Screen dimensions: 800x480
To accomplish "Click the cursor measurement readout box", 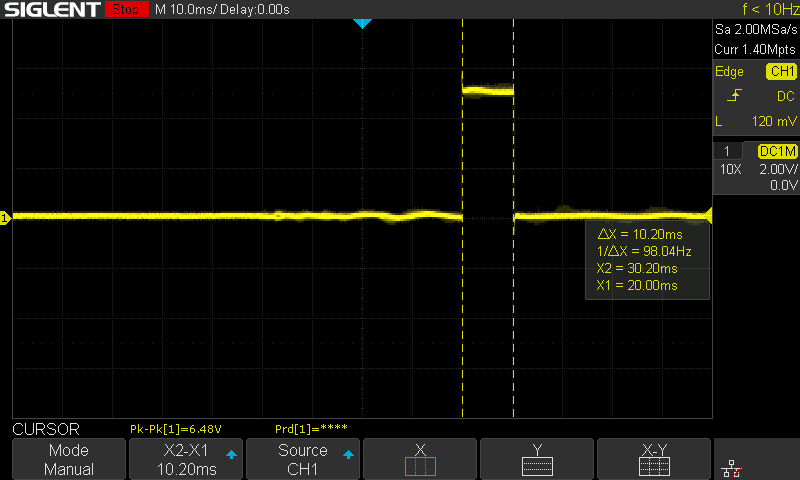I will pyautogui.click(x=648, y=260).
